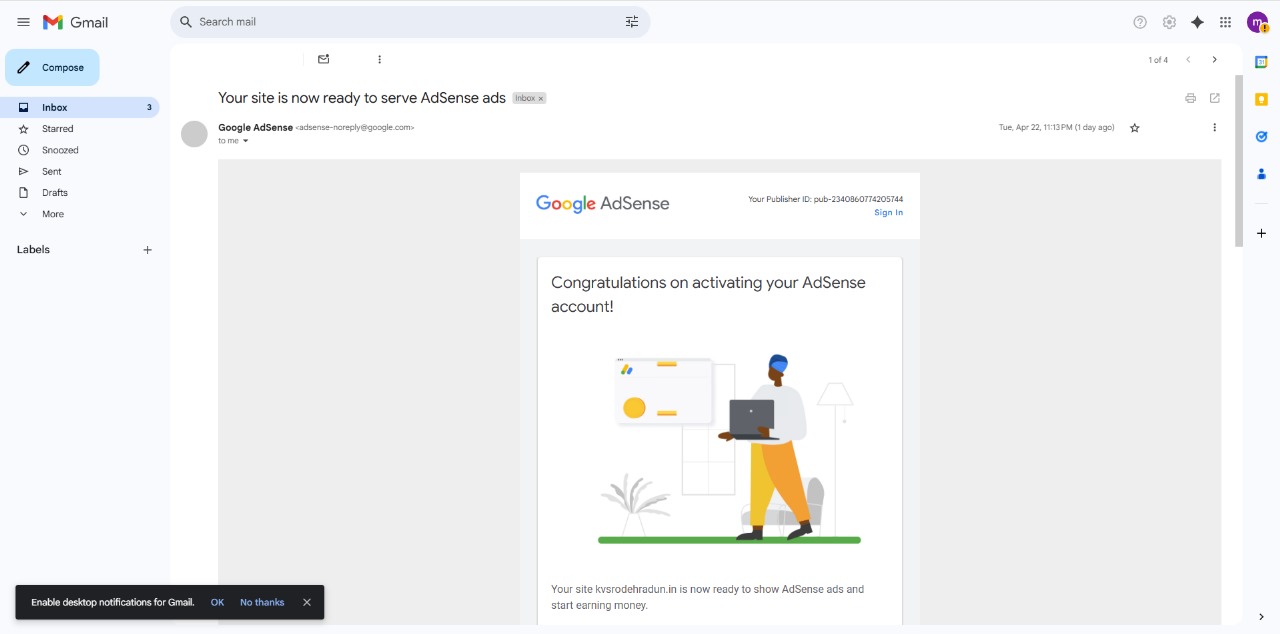The height and width of the screenshot is (634, 1280).
Task: Click the kvsrodehradun.in site link
Action: 635,589
